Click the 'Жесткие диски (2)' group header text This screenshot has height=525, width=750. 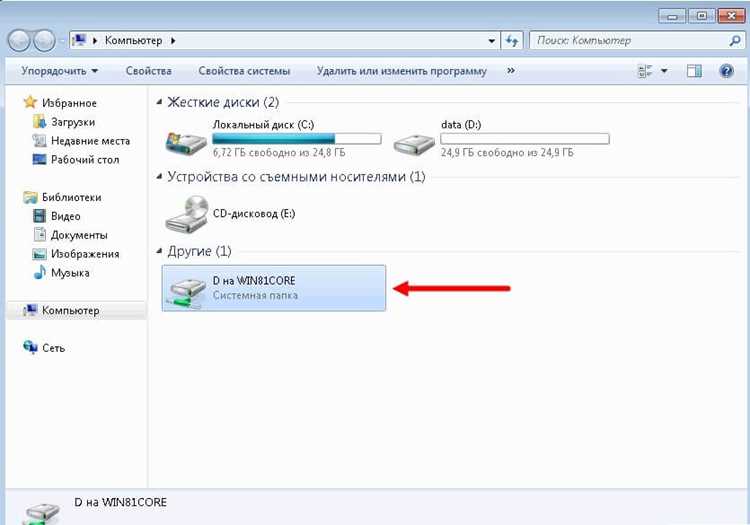[223, 102]
